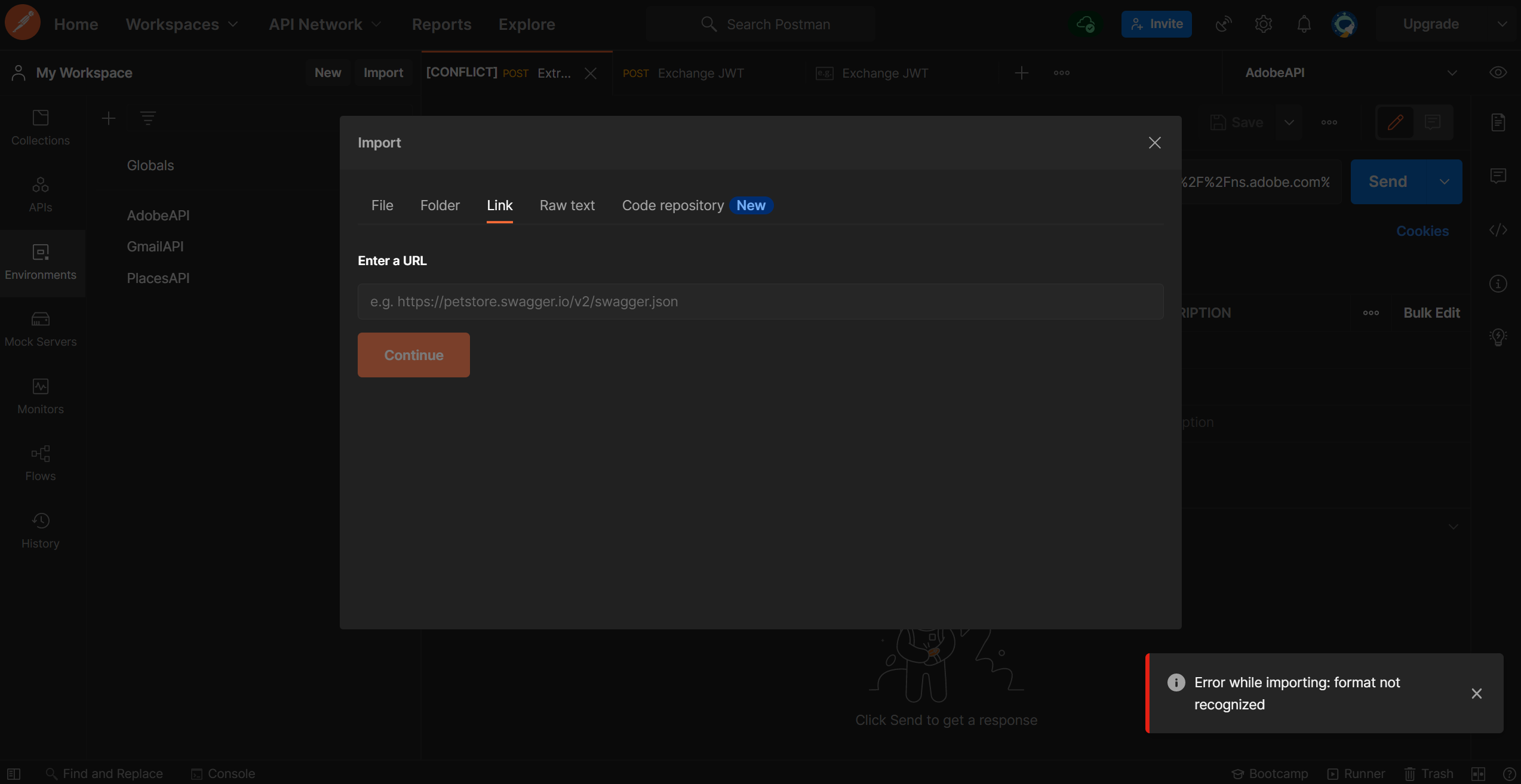Open the Send button dropdown arrow

point(1445,181)
